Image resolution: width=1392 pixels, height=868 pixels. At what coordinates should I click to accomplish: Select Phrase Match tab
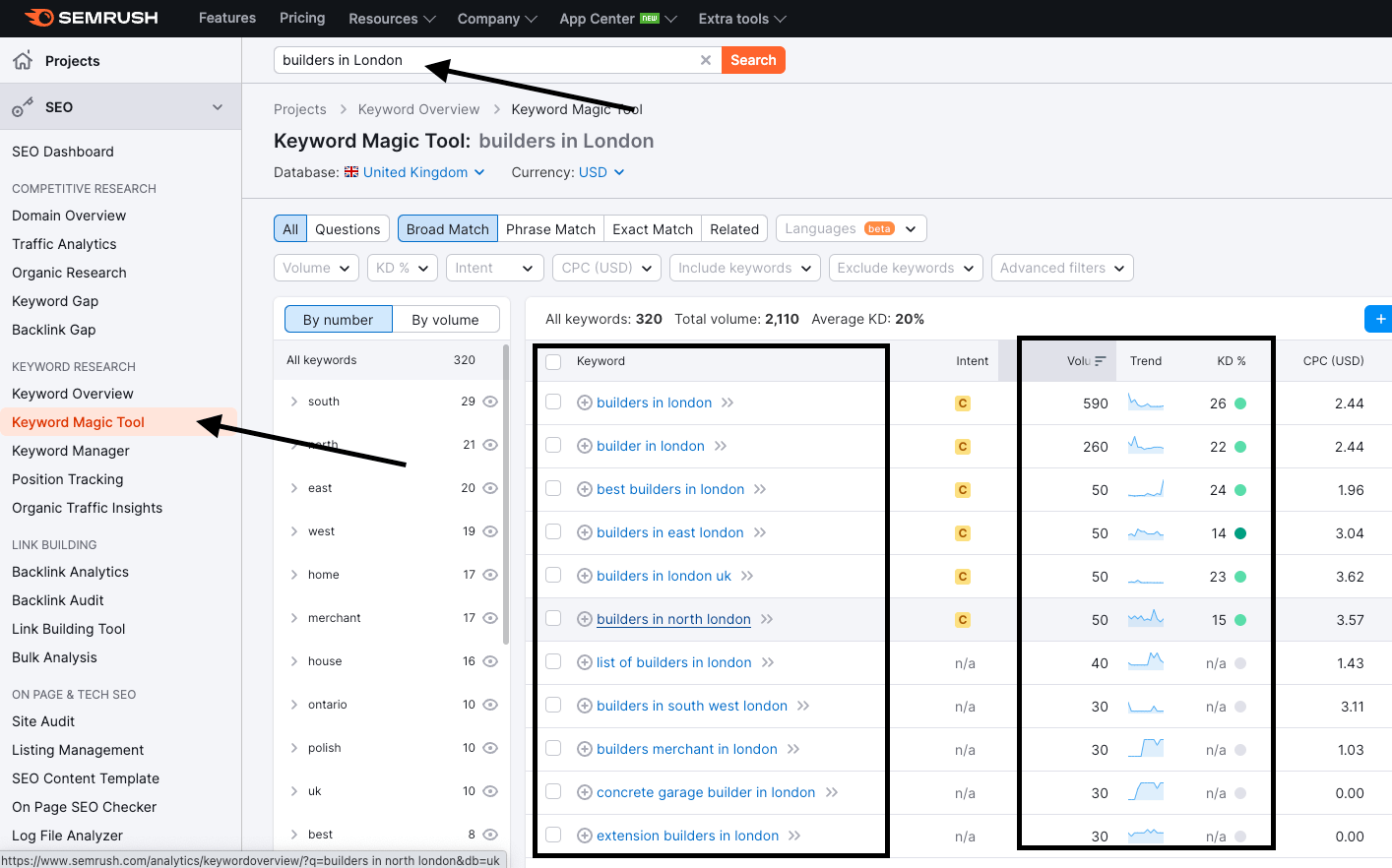click(x=550, y=229)
